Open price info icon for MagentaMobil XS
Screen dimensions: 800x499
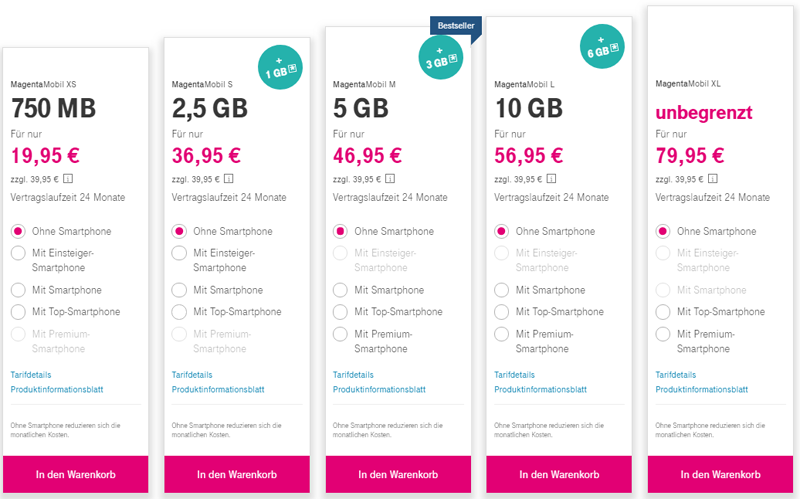click(x=68, y=179)
